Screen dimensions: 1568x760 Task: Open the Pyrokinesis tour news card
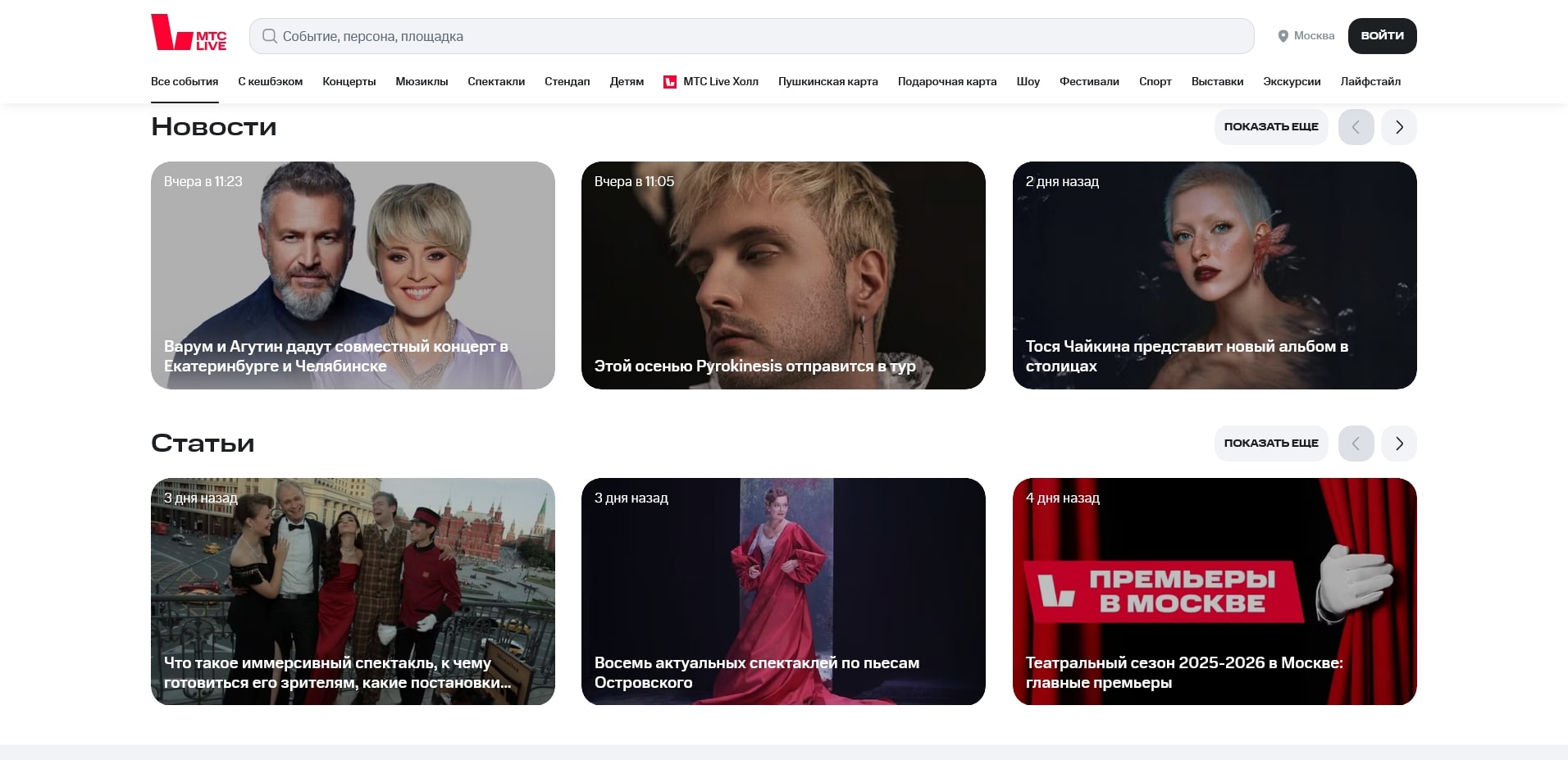tap(782, 275)
